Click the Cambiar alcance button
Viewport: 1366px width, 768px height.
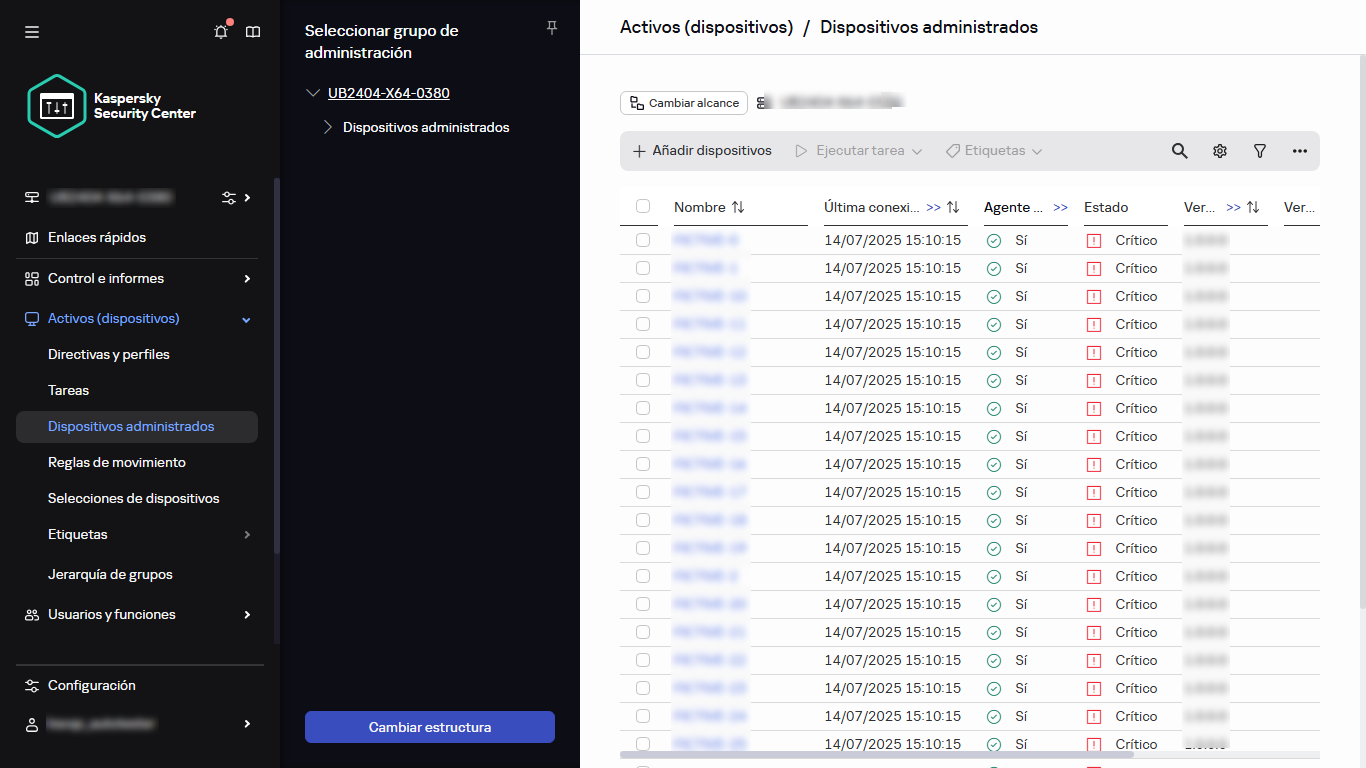click(683, 103)
